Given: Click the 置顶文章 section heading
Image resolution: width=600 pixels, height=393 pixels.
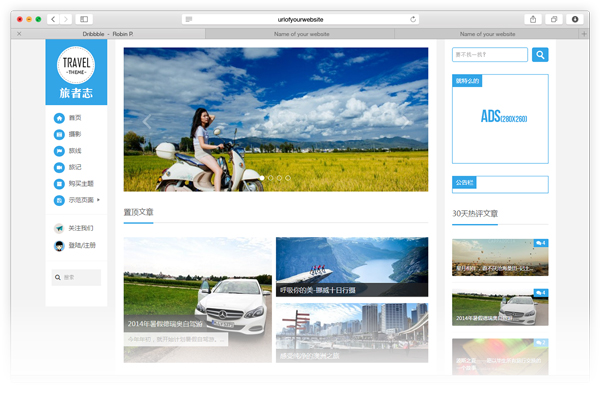Looking at the screenshot, I should pos(139,212).
